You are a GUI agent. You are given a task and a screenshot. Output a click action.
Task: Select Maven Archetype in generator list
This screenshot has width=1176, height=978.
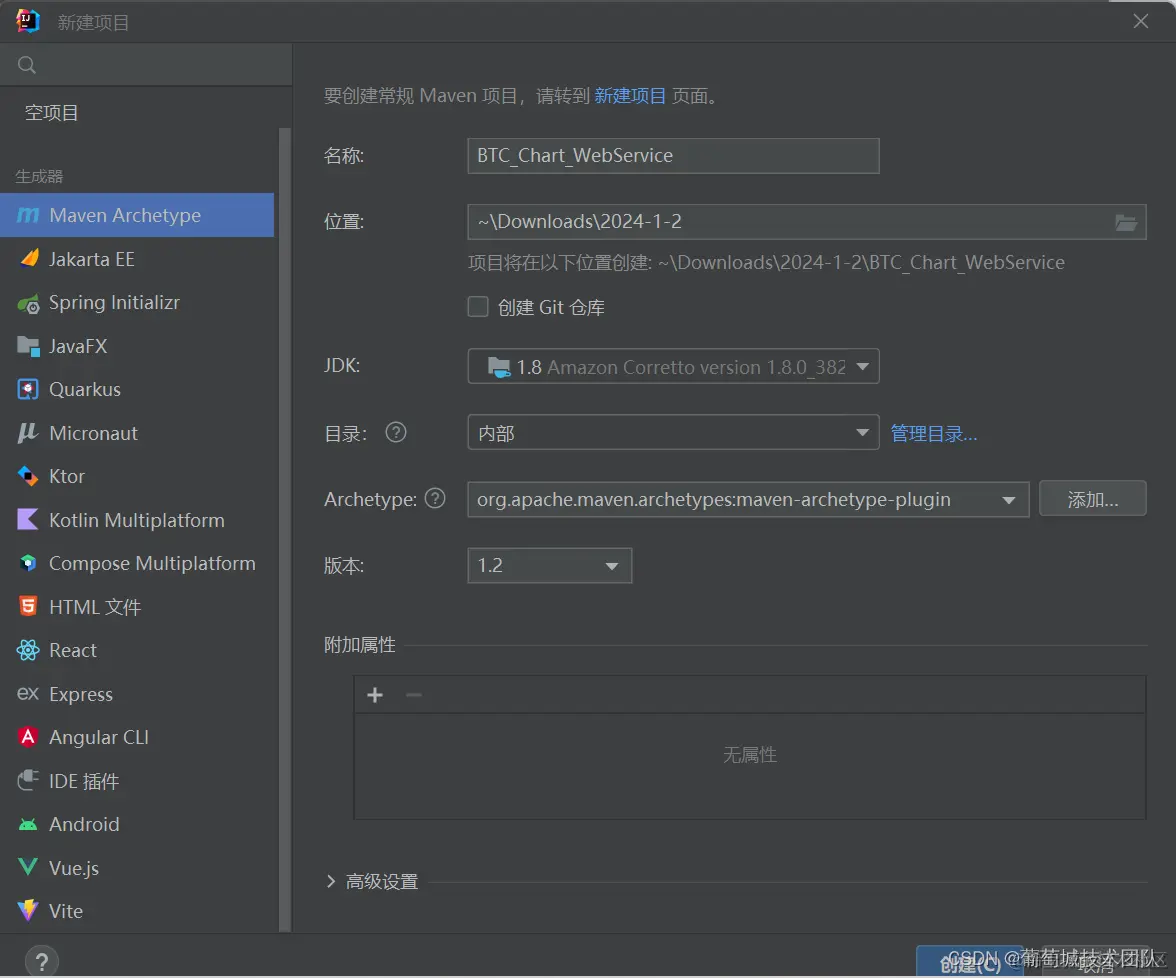pos(137,215)
